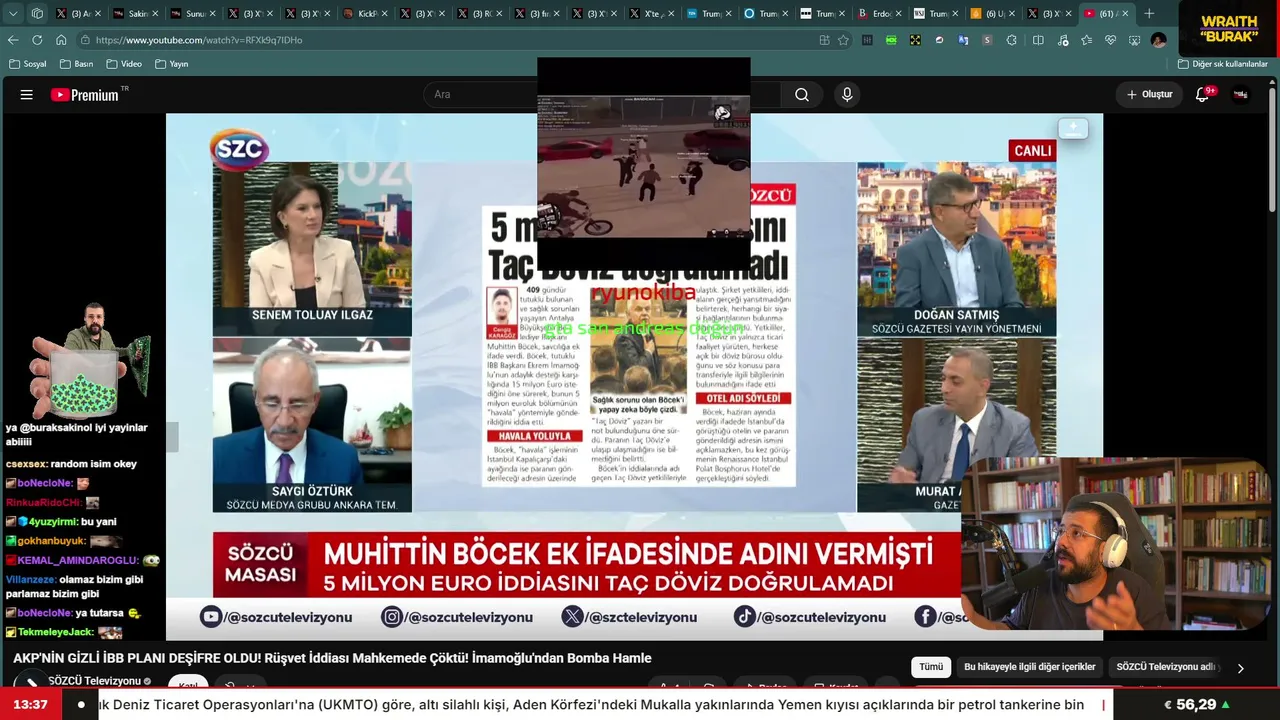1280x720 pixels.
Task: Switch to the Erdoğ browser tab
Action: pyautogui.click(x=880, y=14)
